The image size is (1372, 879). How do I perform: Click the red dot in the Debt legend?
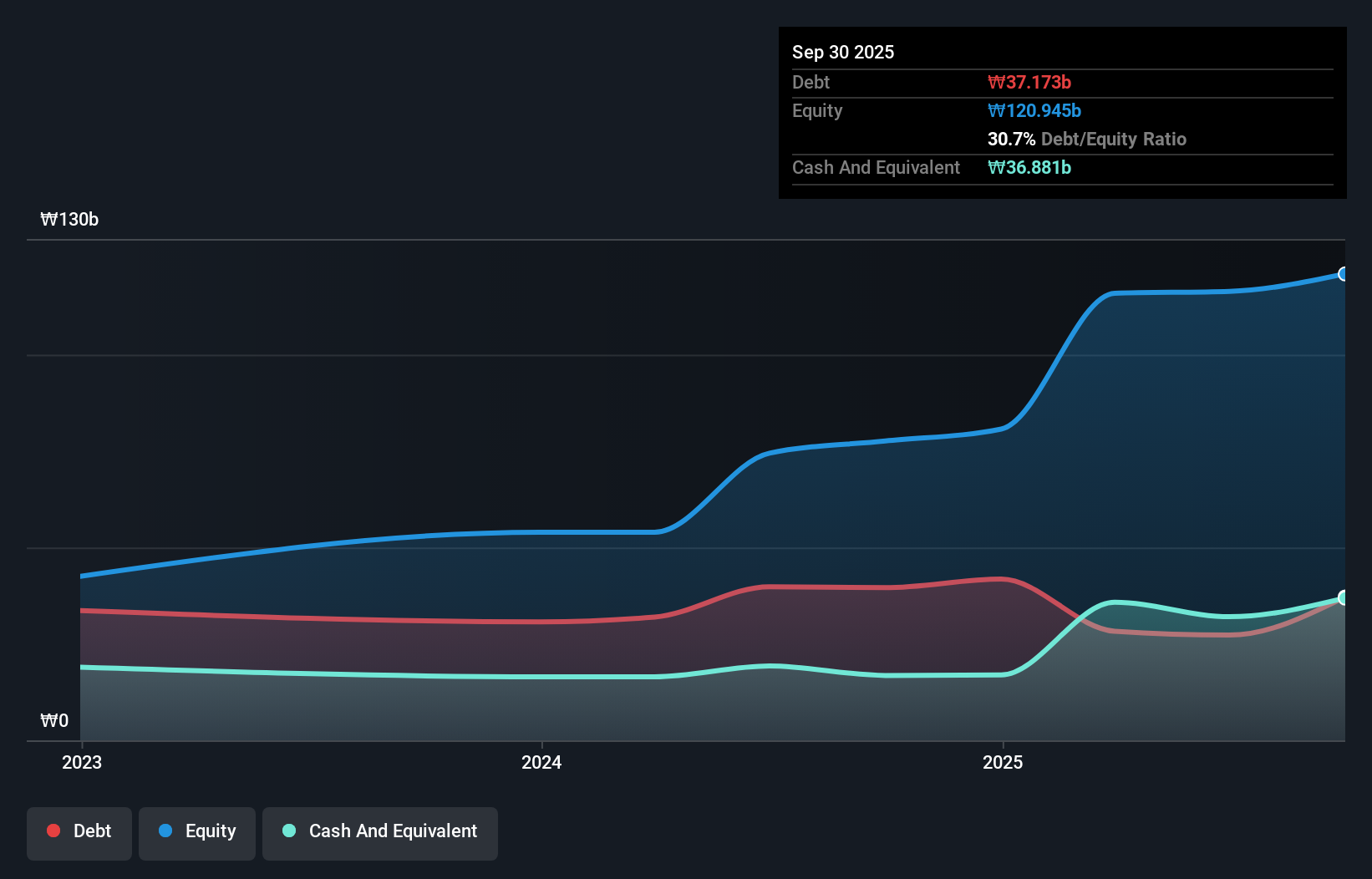click(52, 831)
